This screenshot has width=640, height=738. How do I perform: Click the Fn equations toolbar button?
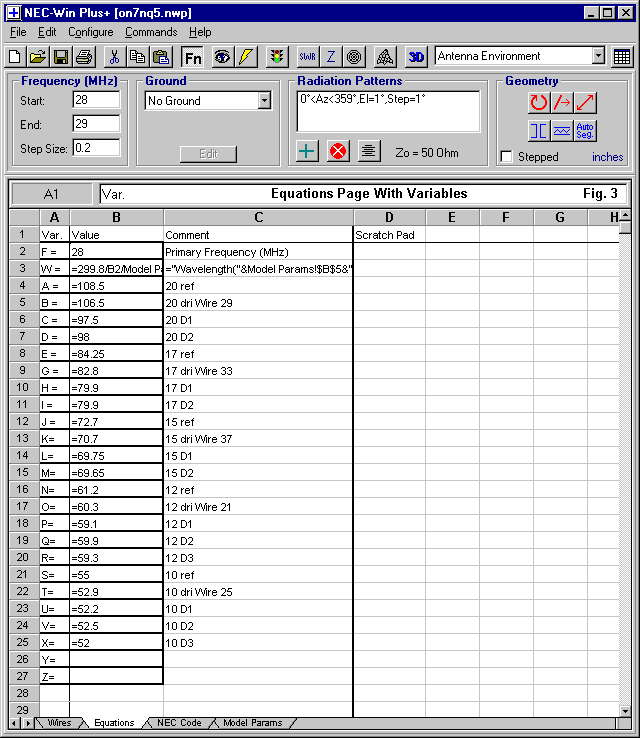pos(191,57)
